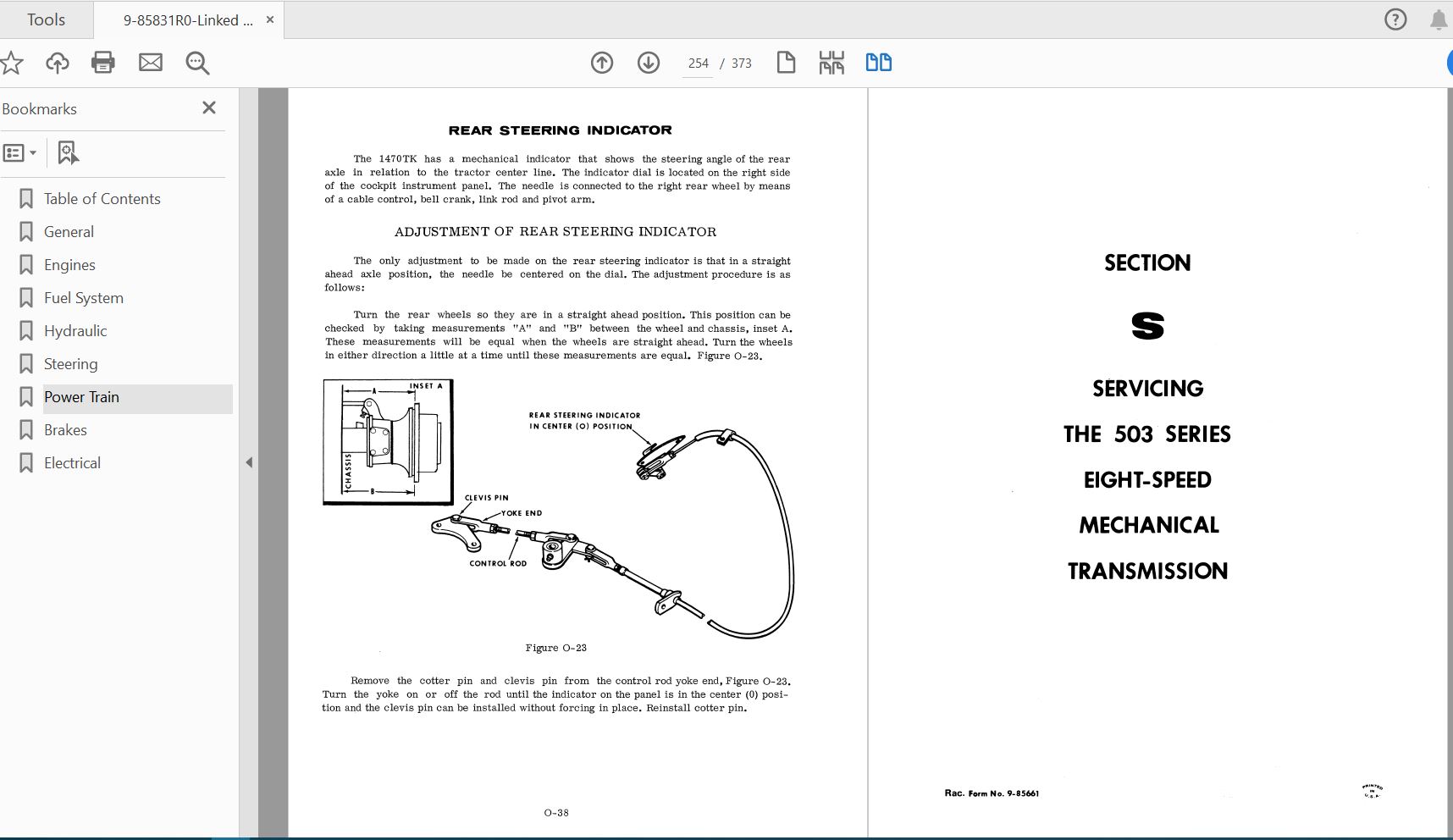
Task: Click the page number input field
Action: click(x=698, y=63)
